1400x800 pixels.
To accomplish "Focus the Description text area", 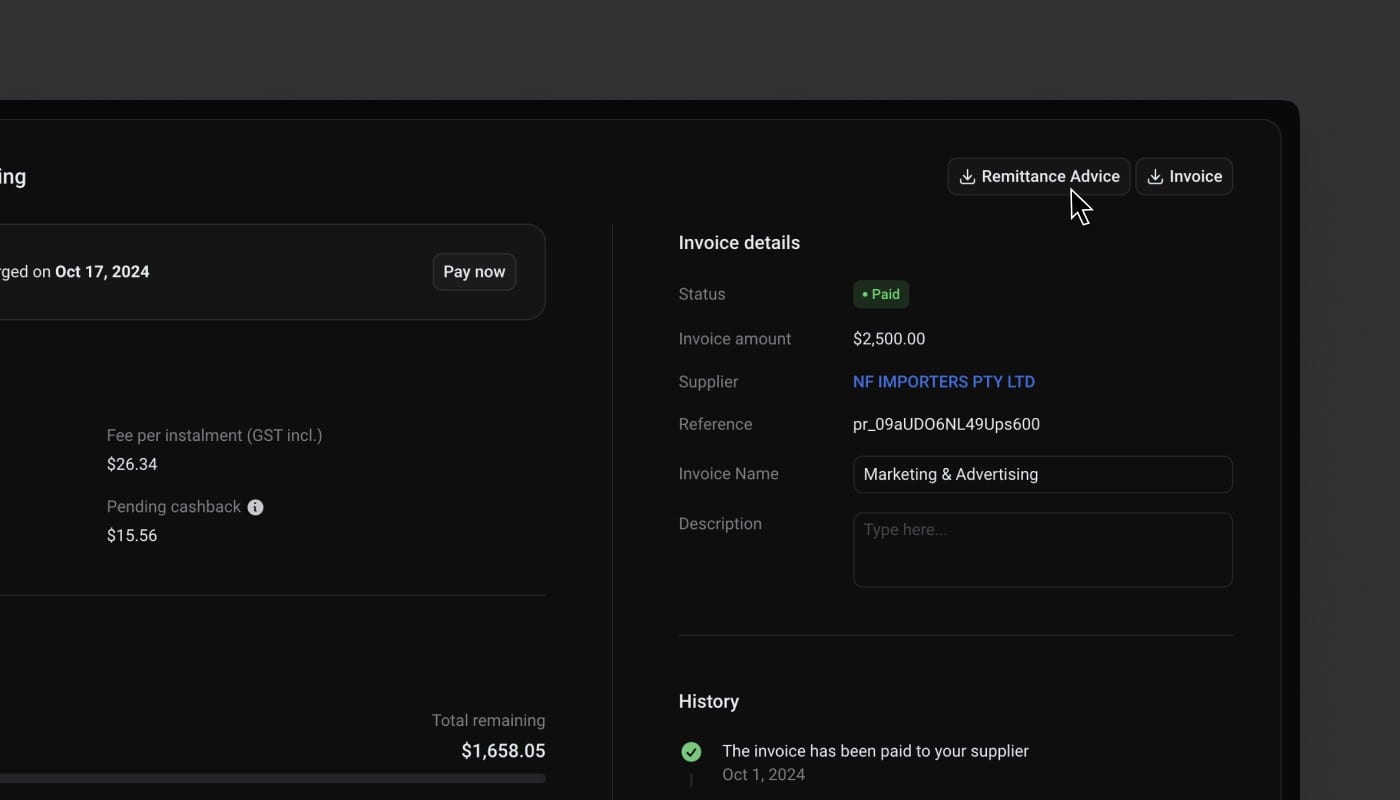I will pos(1042,550).
